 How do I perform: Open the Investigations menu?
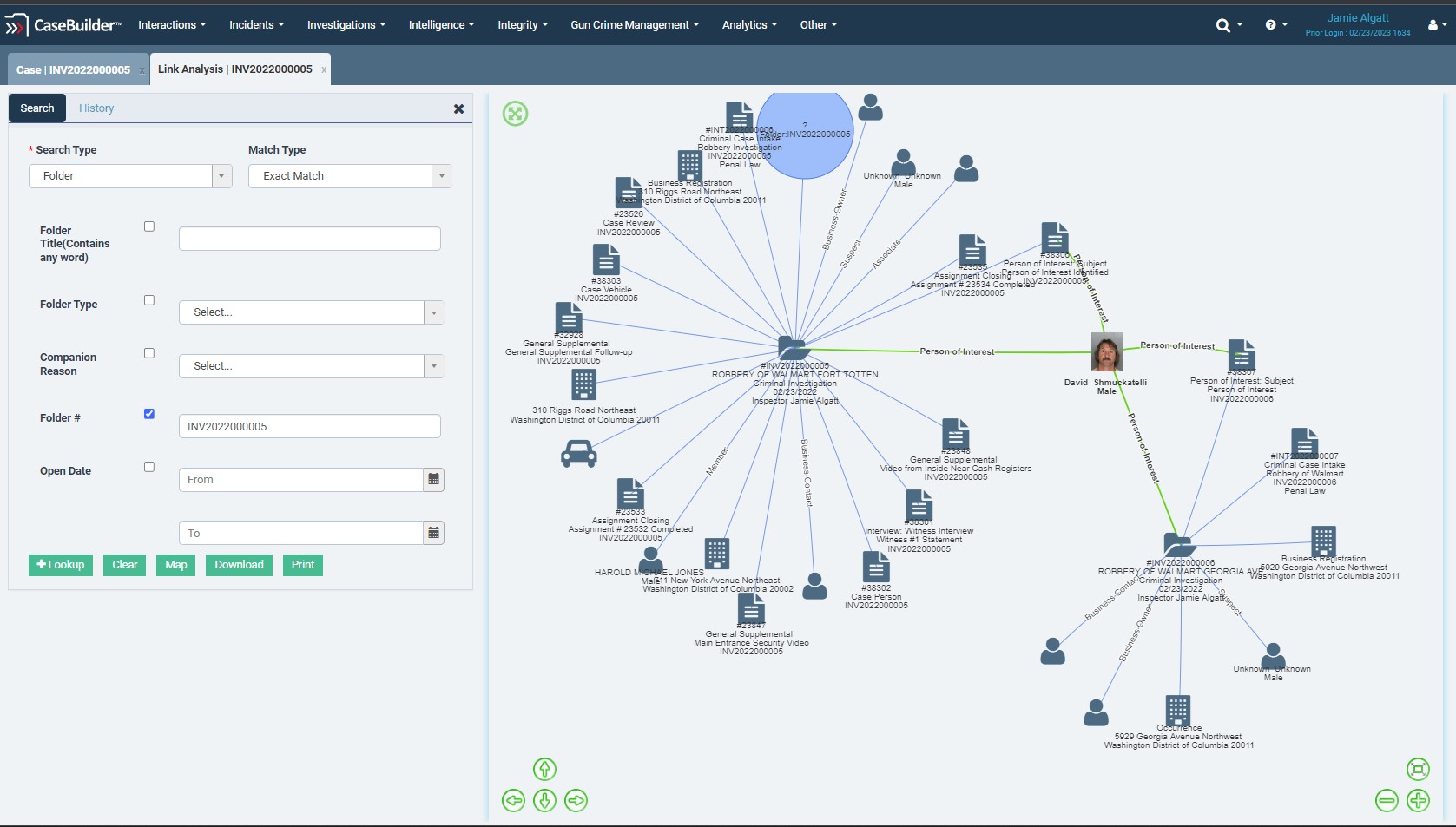pyautogui.click(x=346, y=25)
